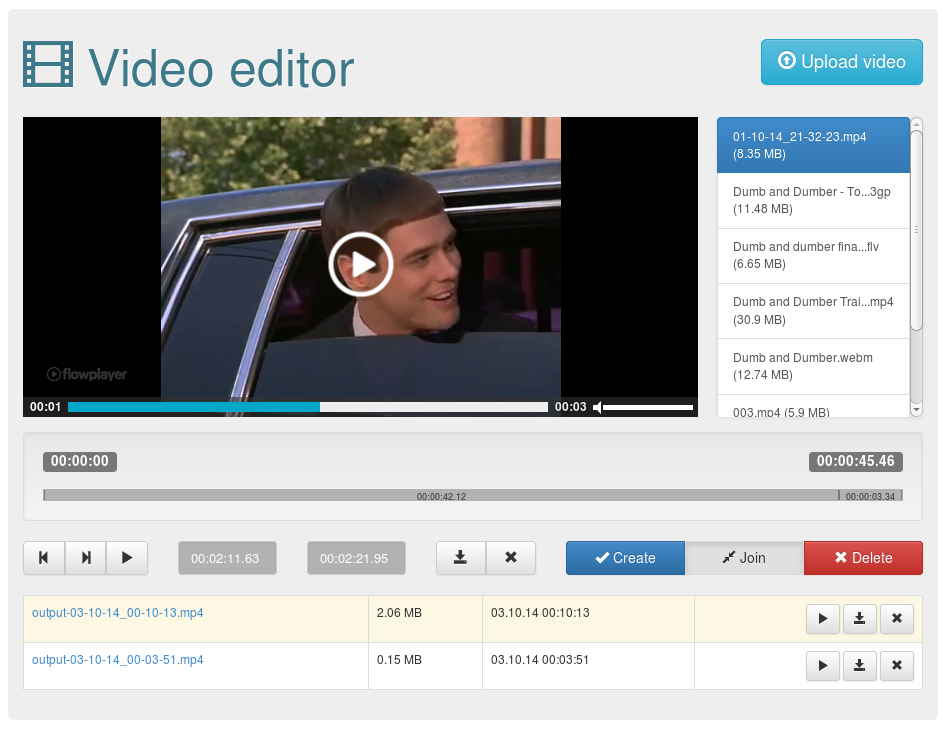947x729 pixels.
Task: Click the 00:00:03.34 timeline segment
Action: pos(870,495)
